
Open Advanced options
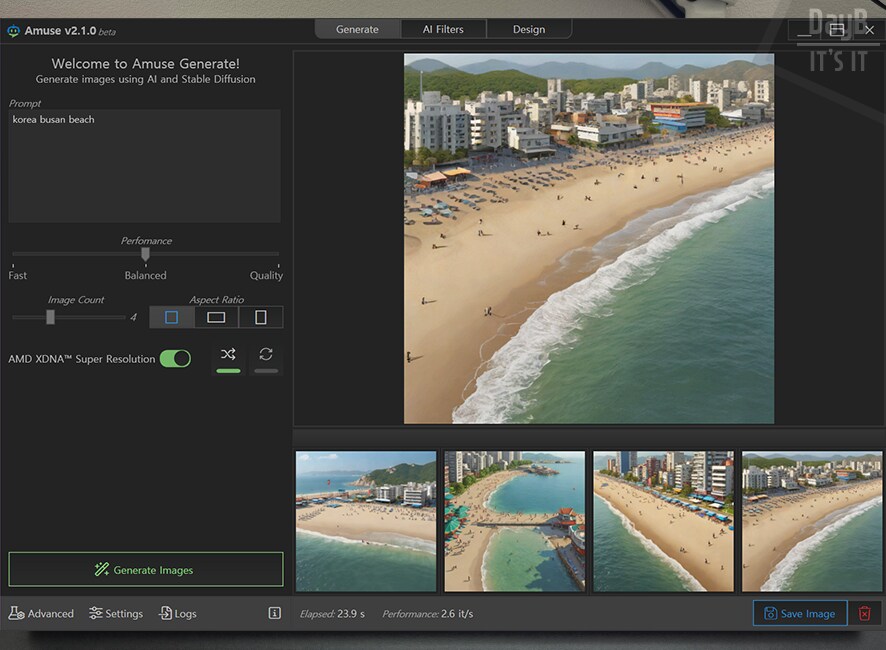(41, 613)
